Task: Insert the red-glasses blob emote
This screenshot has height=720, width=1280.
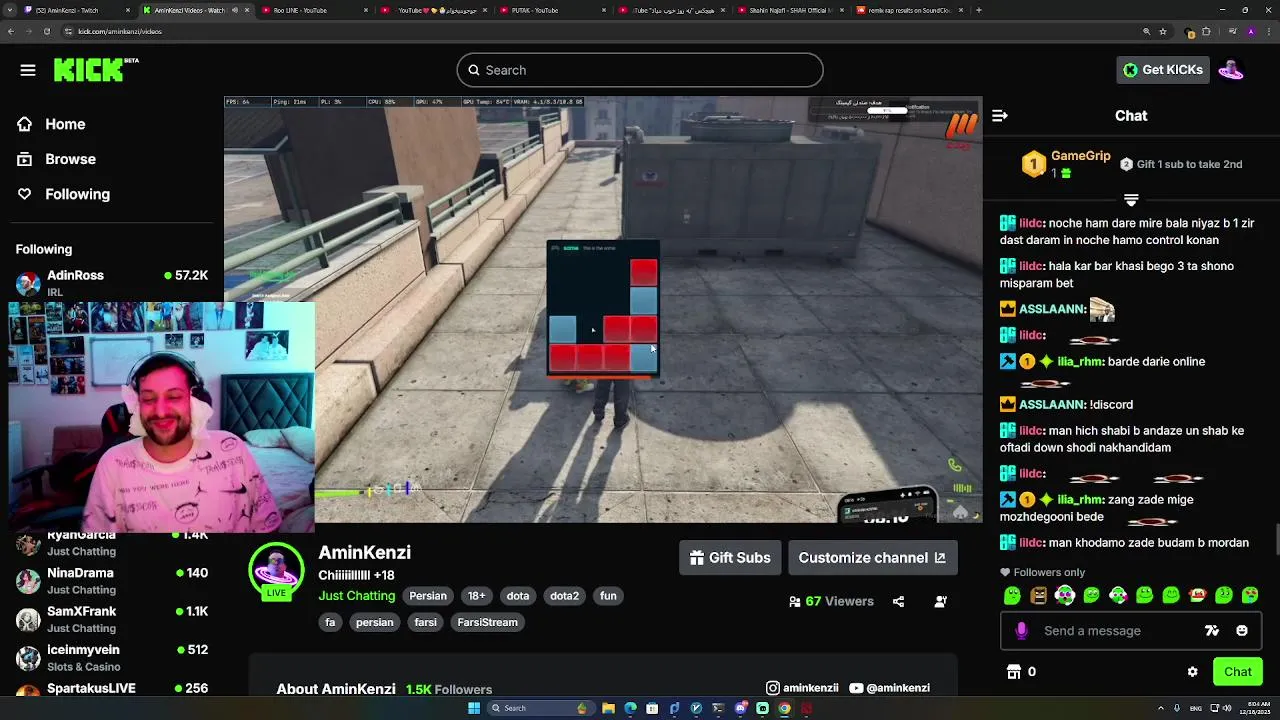Action: tap(1197, 596)
